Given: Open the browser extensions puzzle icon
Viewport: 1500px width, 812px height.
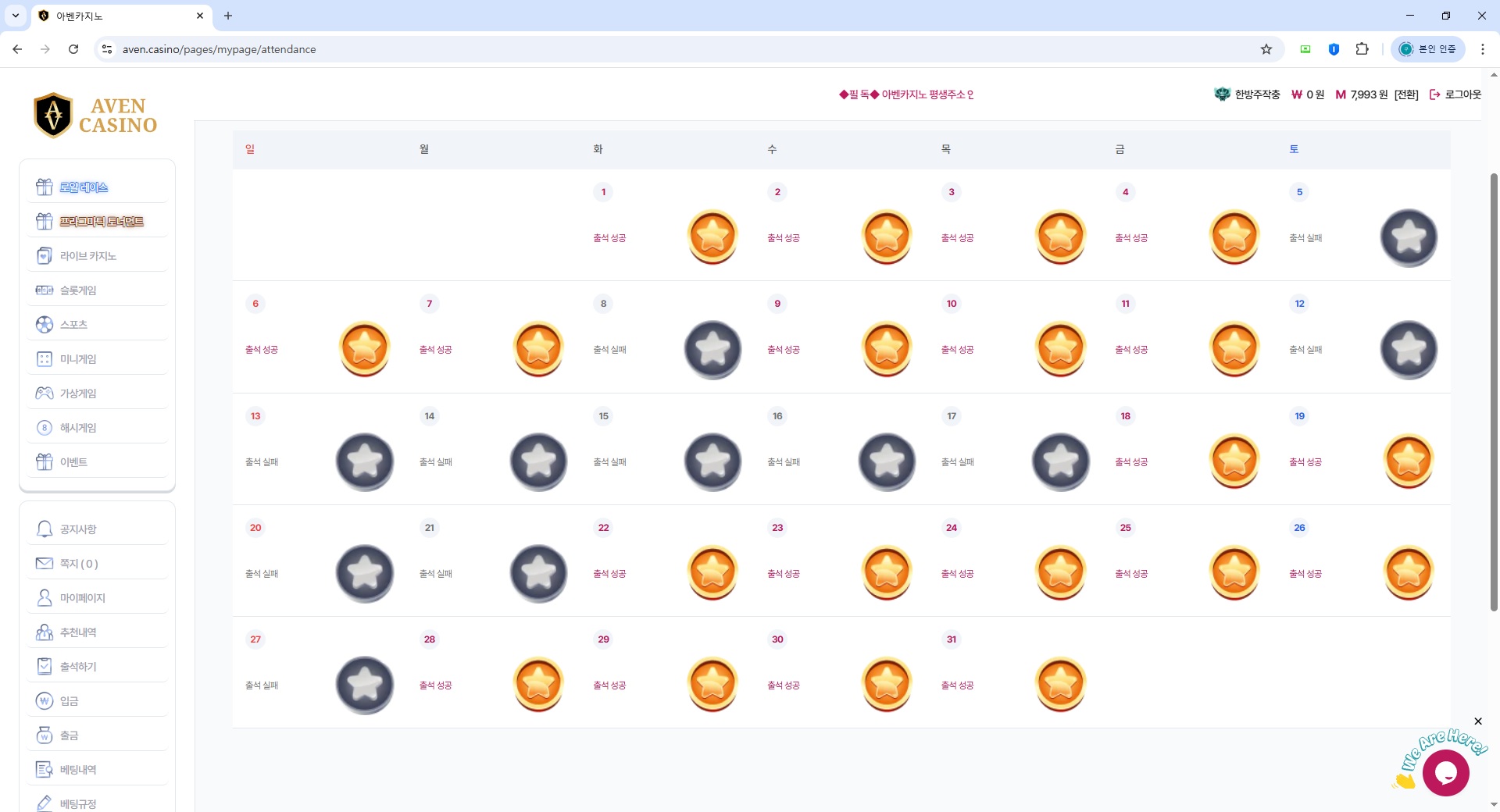Looking at the screenshot, I should [1362, 49].
